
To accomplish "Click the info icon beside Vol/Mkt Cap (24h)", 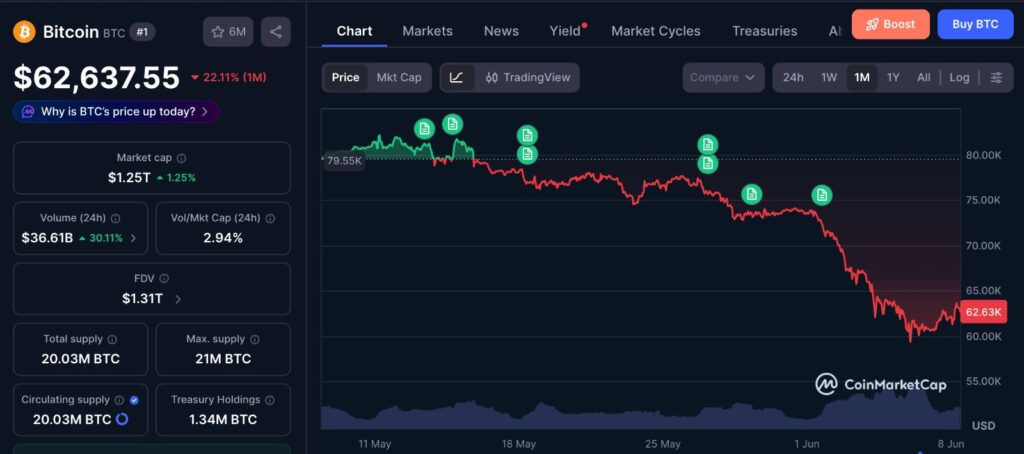I will [x=270, y=218].
